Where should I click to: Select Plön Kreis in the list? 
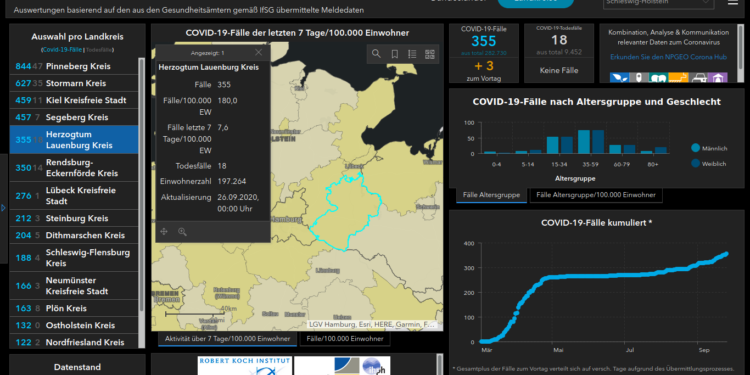tap(74, 308)
